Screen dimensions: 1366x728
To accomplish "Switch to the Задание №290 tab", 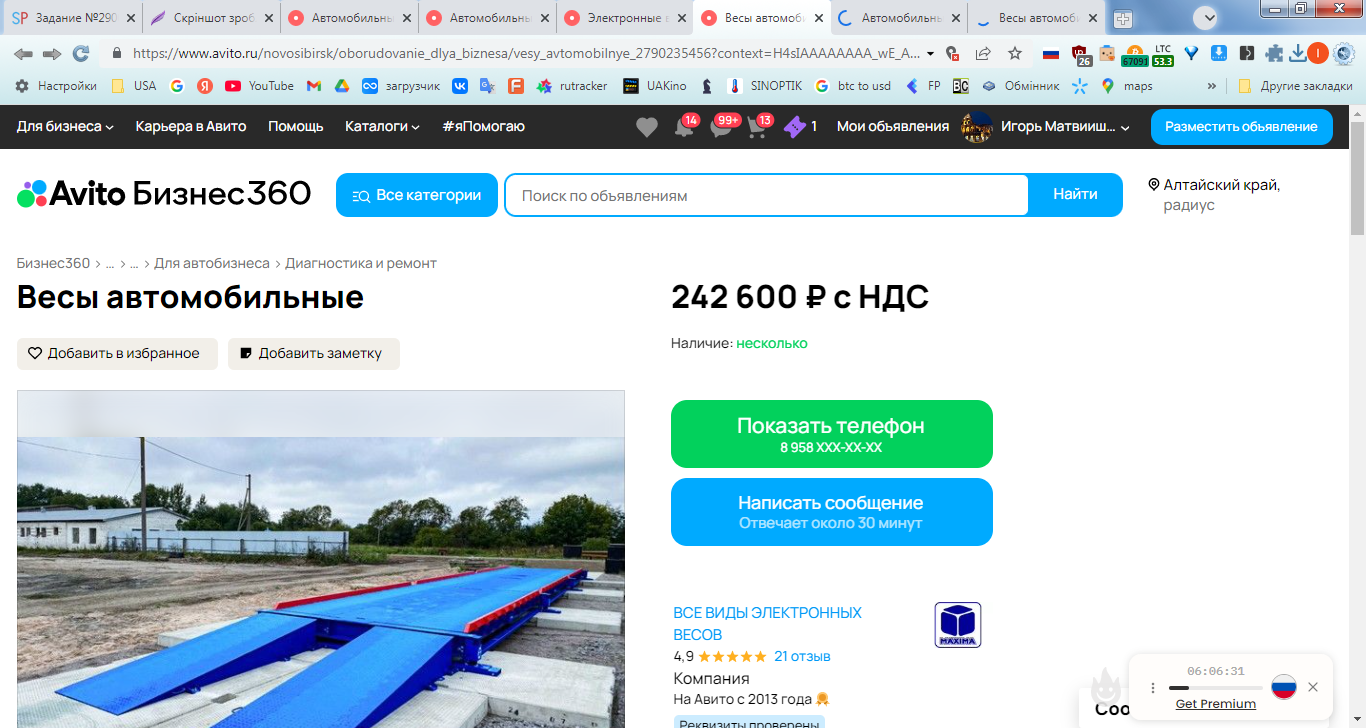I will coord(72,18).
